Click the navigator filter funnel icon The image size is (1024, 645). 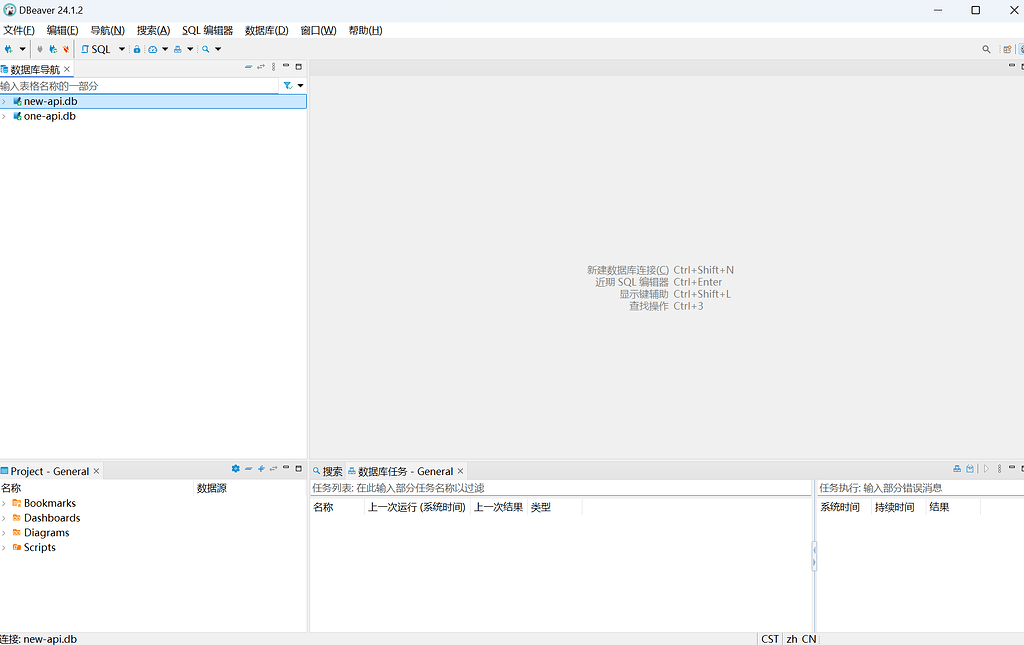[x=287, y=86]
